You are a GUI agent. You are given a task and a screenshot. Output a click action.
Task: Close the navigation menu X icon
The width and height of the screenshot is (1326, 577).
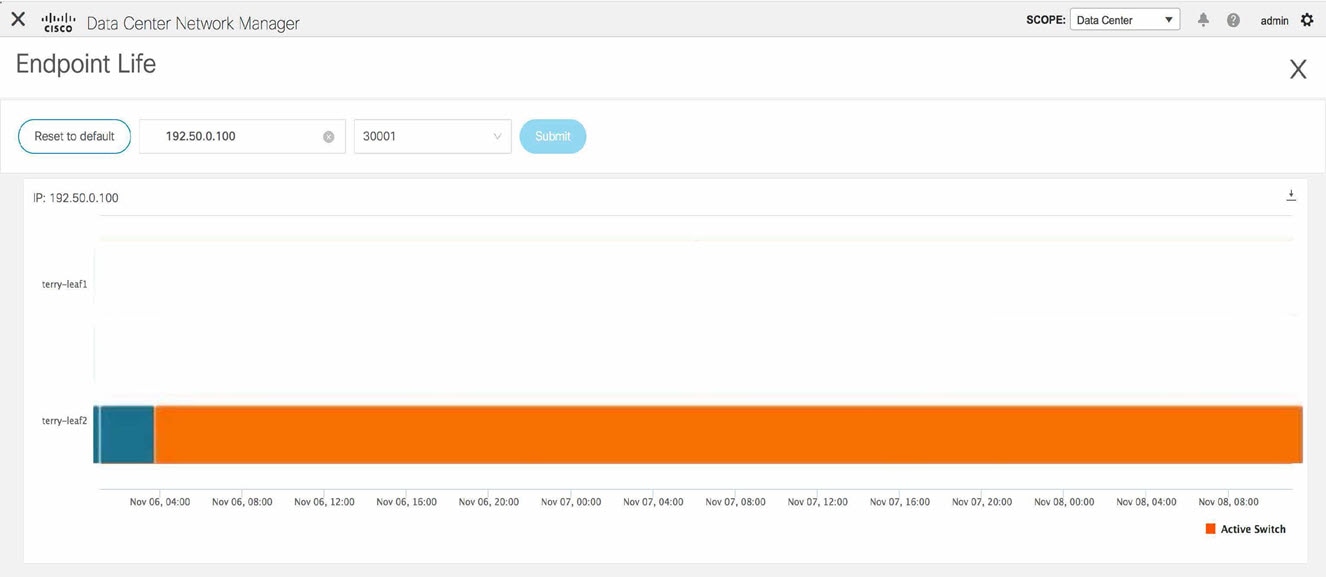(x=18, y=19)
